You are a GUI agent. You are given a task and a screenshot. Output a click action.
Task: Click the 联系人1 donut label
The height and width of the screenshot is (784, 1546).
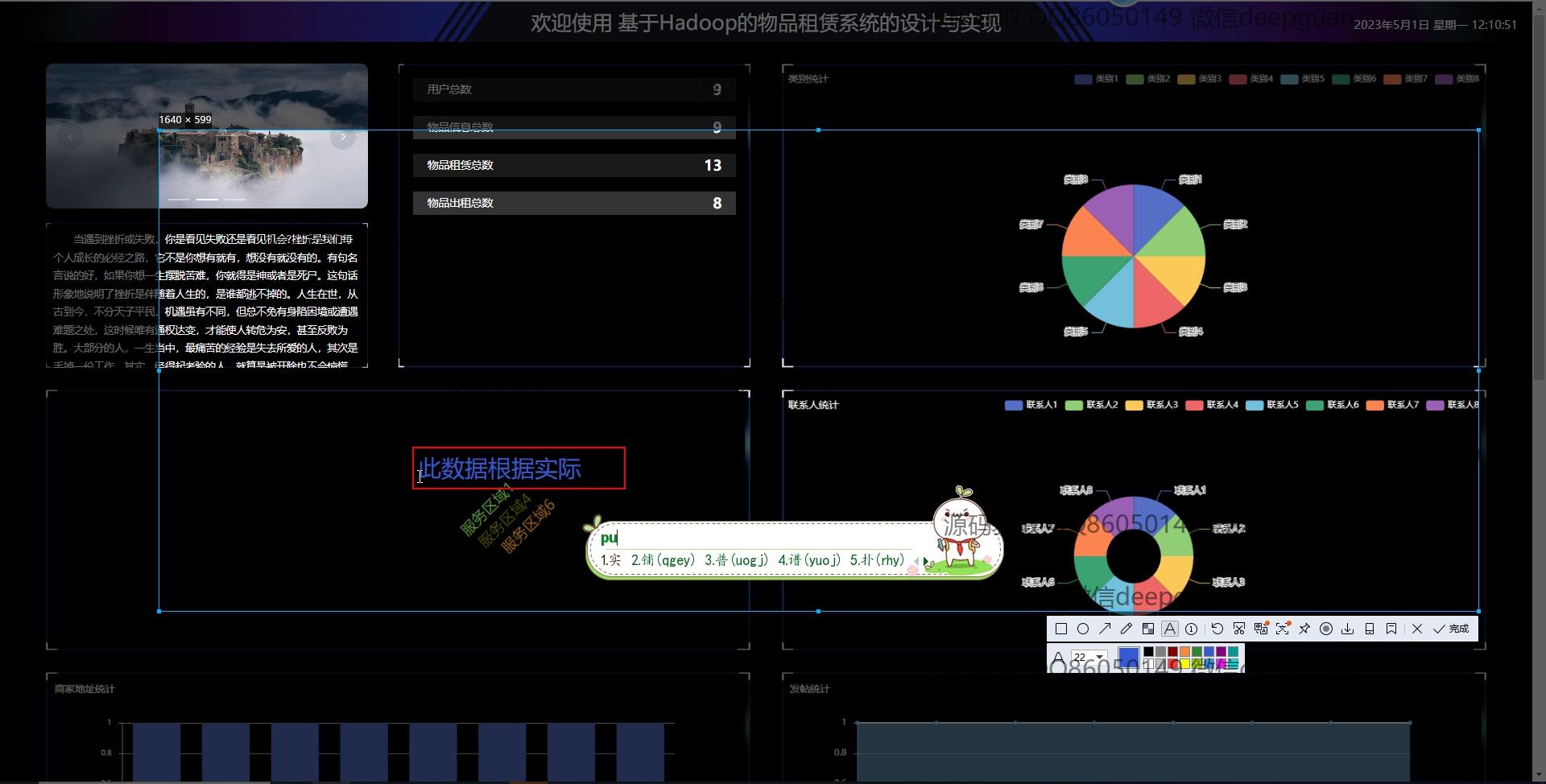pyautogui.click(x=1190, y=490)
